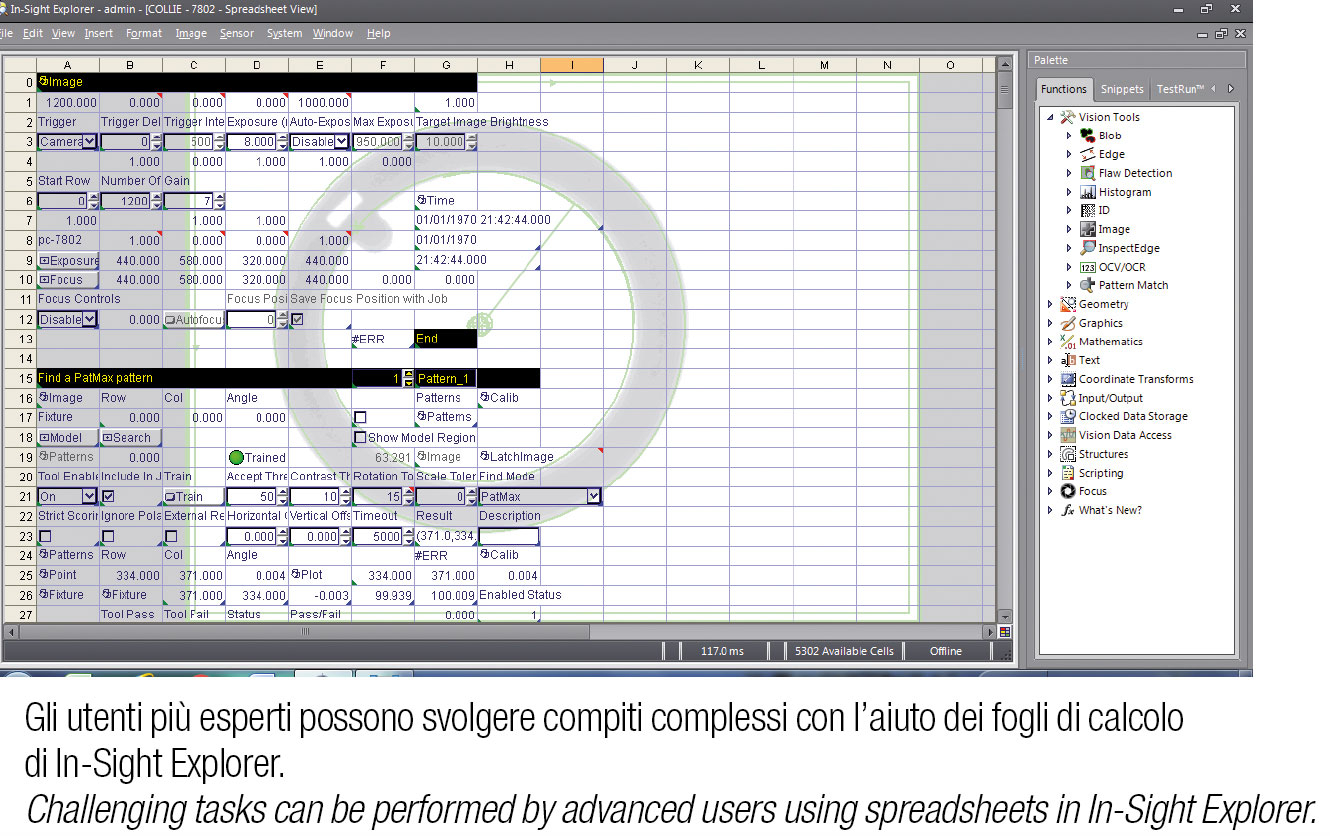Click the Clocked Data Storage icon
The width and height of the screenshot is (1330, 836).
point(1068,416)
